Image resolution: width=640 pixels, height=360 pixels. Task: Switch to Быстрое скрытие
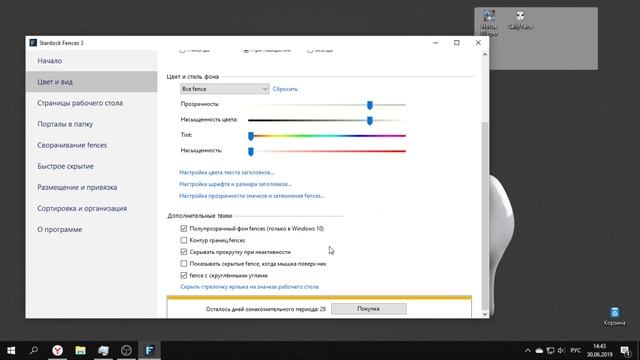tap(91, 166)
